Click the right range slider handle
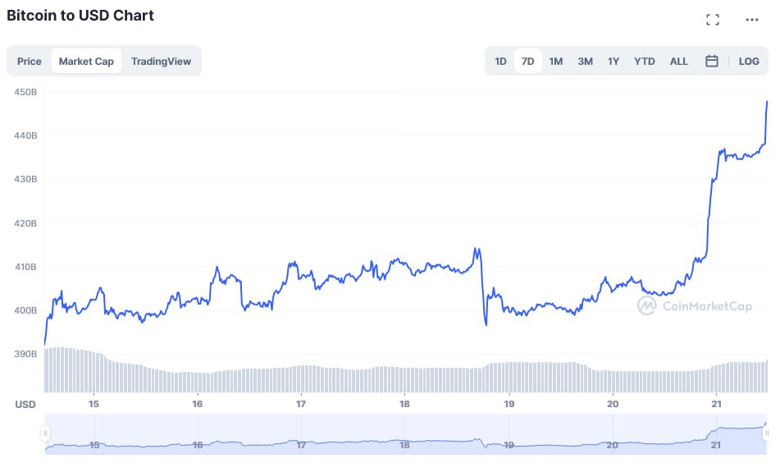The image size is (780, 463). click(767, 433)
